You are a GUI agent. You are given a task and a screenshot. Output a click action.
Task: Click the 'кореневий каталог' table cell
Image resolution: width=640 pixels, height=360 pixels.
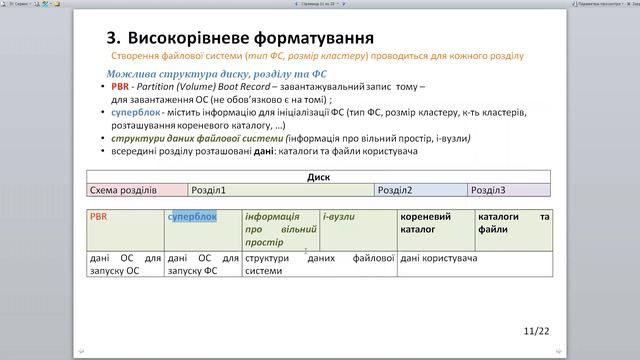[x=436, y=230]
